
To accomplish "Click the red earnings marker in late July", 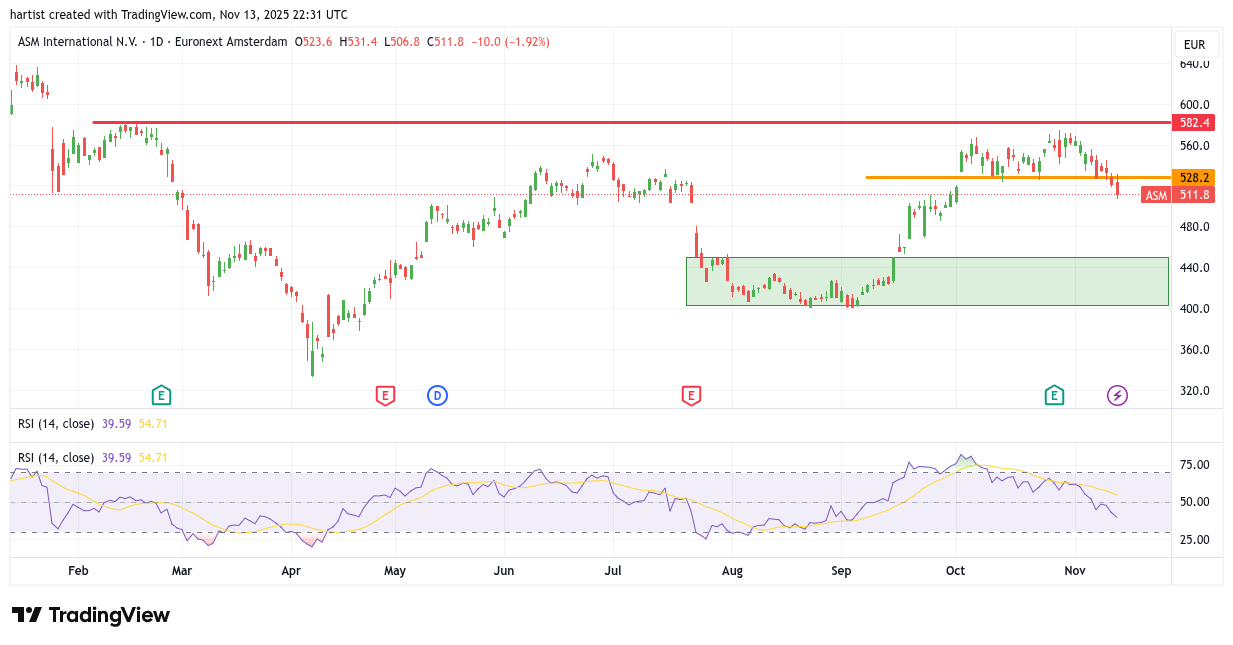I will 691,395.
